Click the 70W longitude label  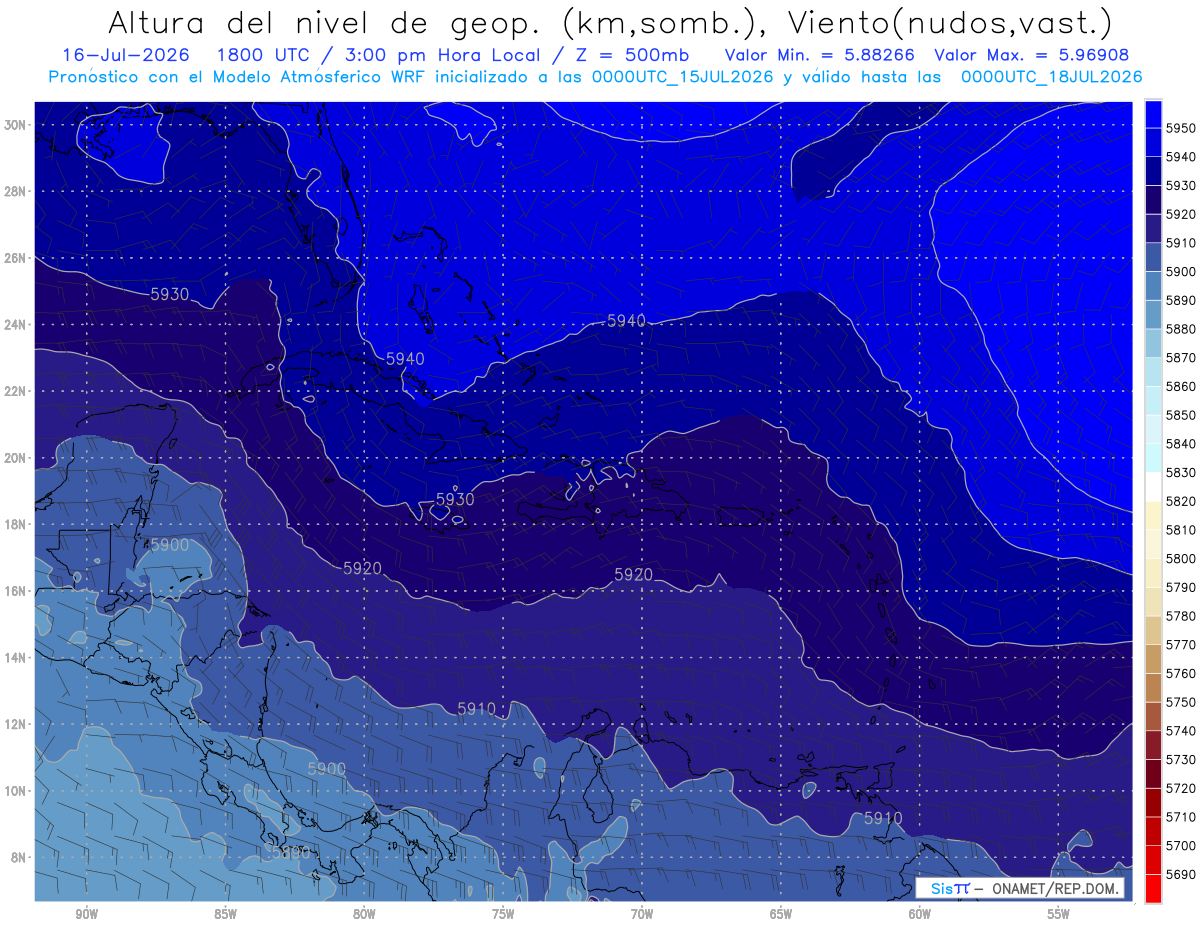(x=642, y=914)
